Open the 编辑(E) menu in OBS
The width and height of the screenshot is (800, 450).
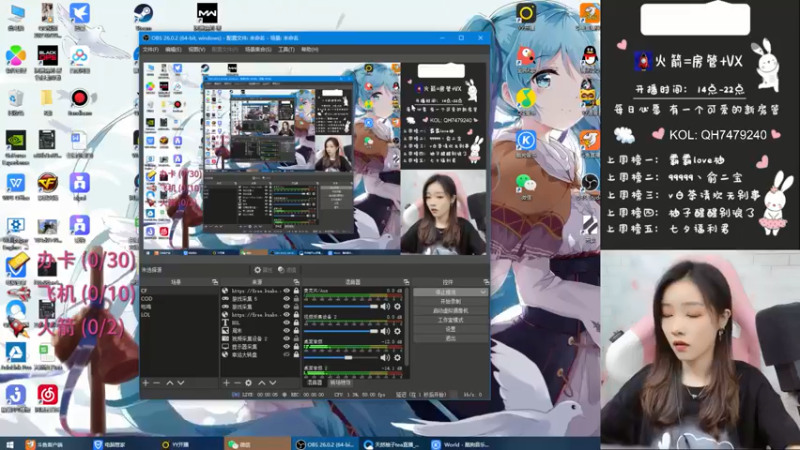(173, 49)
